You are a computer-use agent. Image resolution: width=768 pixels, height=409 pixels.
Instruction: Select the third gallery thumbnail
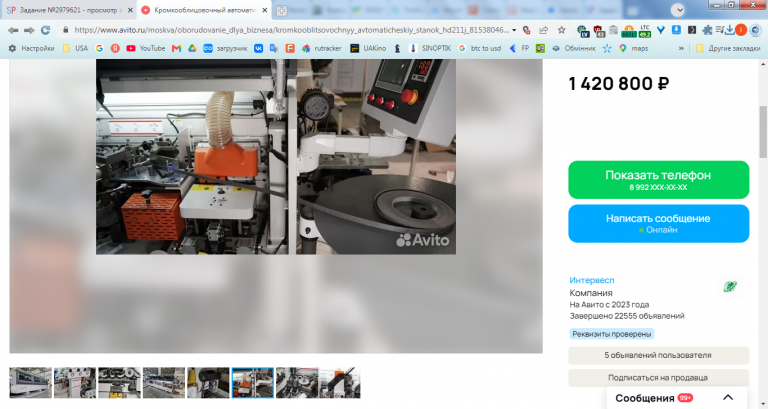pos(119,383)
